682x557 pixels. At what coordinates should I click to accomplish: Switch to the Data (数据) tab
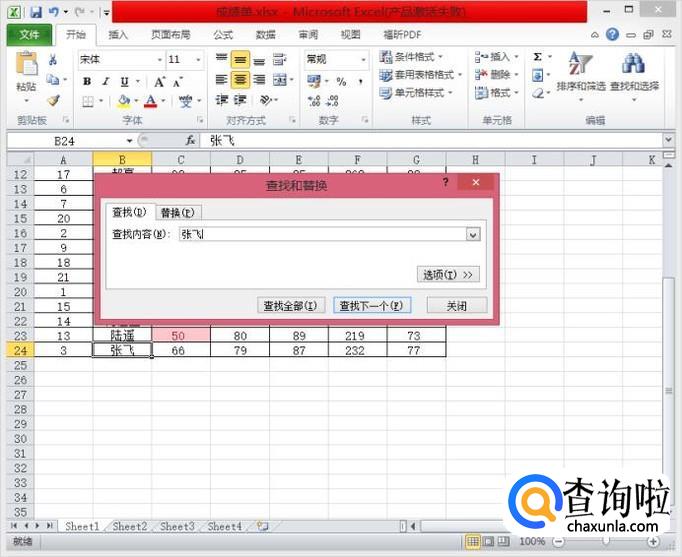pyautogui.click(x=265, y=35)
